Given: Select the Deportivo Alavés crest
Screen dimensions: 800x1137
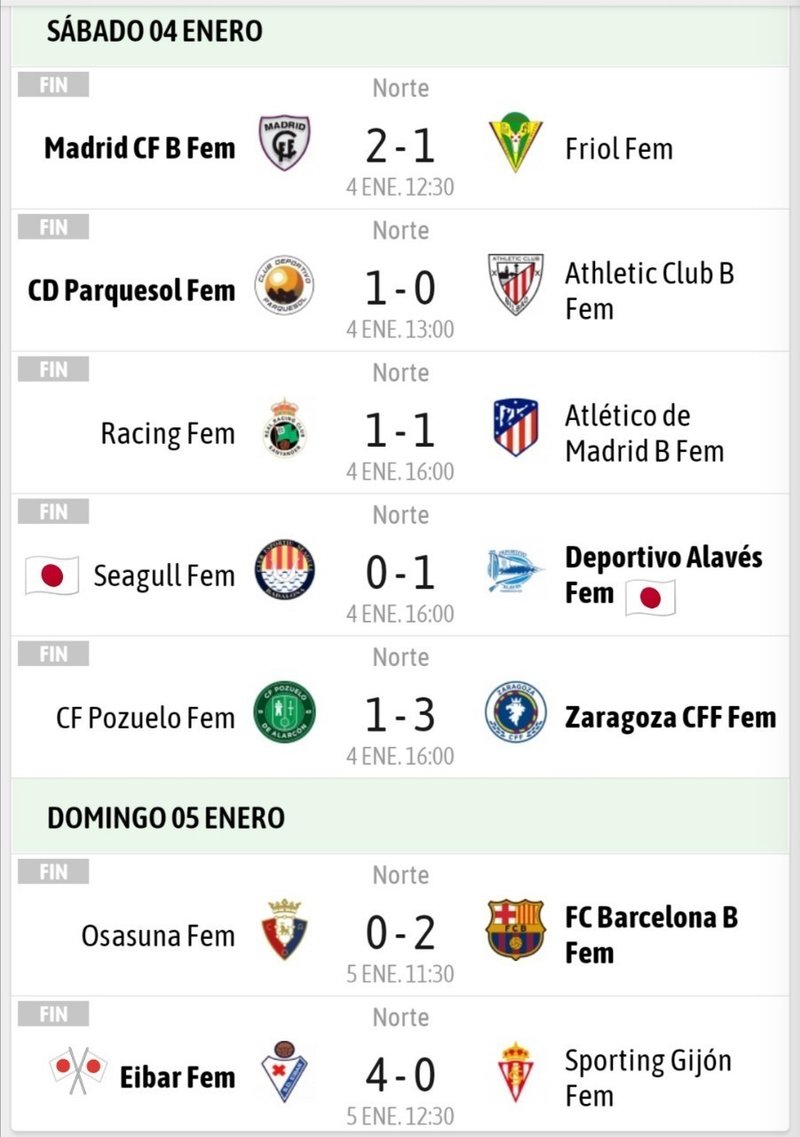Looking at the screenshot, I should point(515,571).
